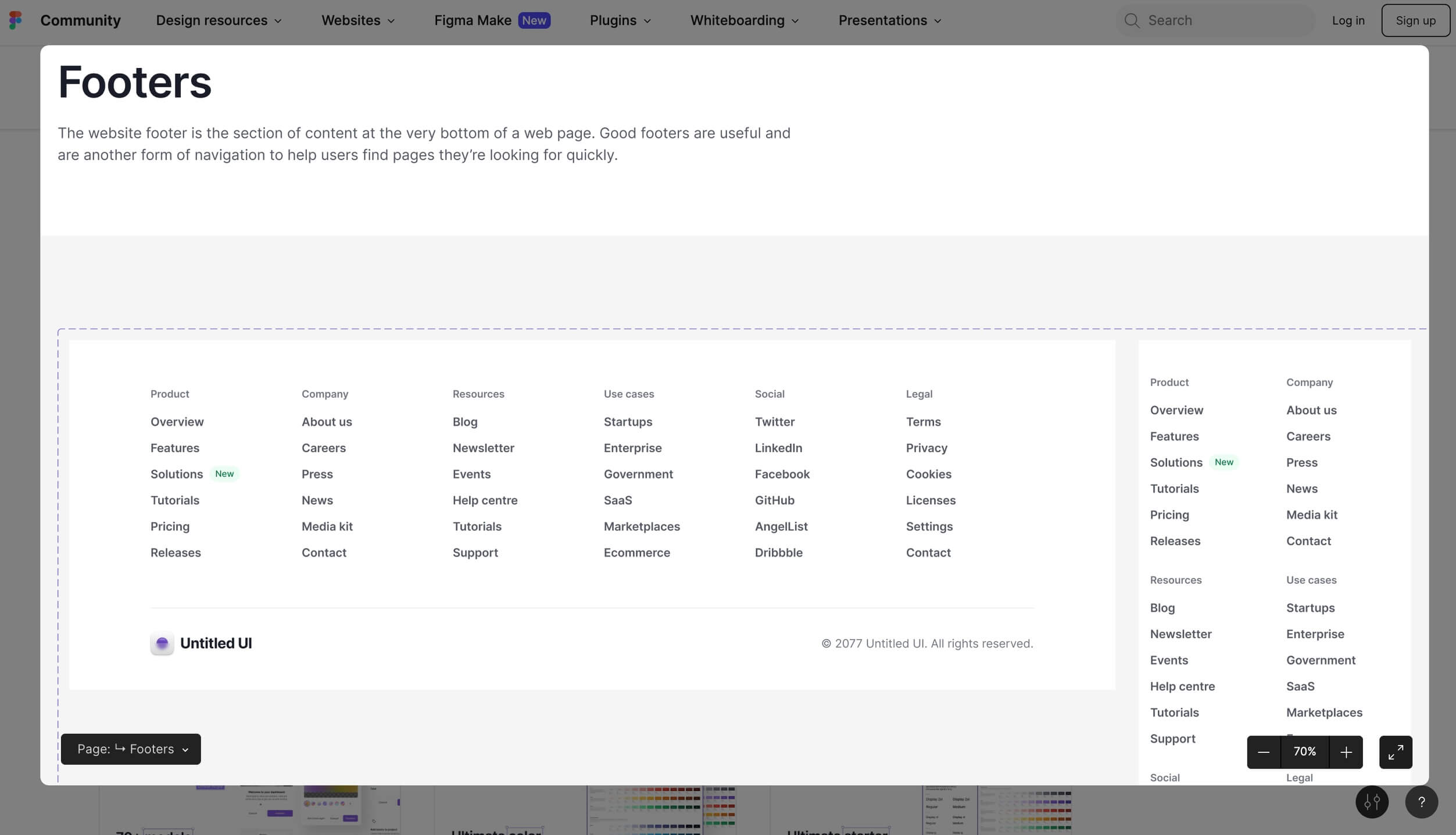Screen dimensions: 1456x835
Task: Click the Untitled UI logo mark
Action: click(x=162, y=643)
